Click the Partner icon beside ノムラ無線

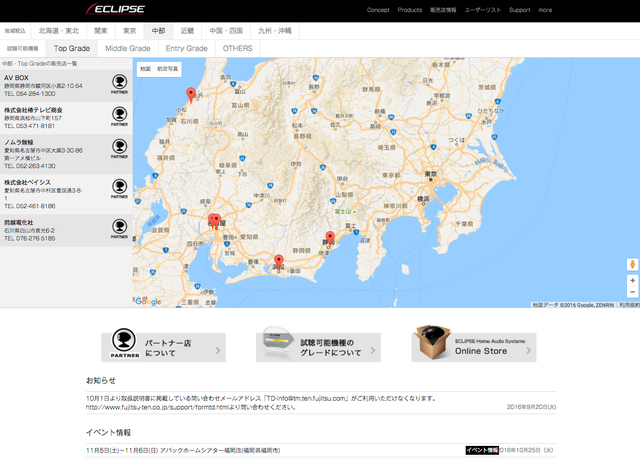coord(120,149)
